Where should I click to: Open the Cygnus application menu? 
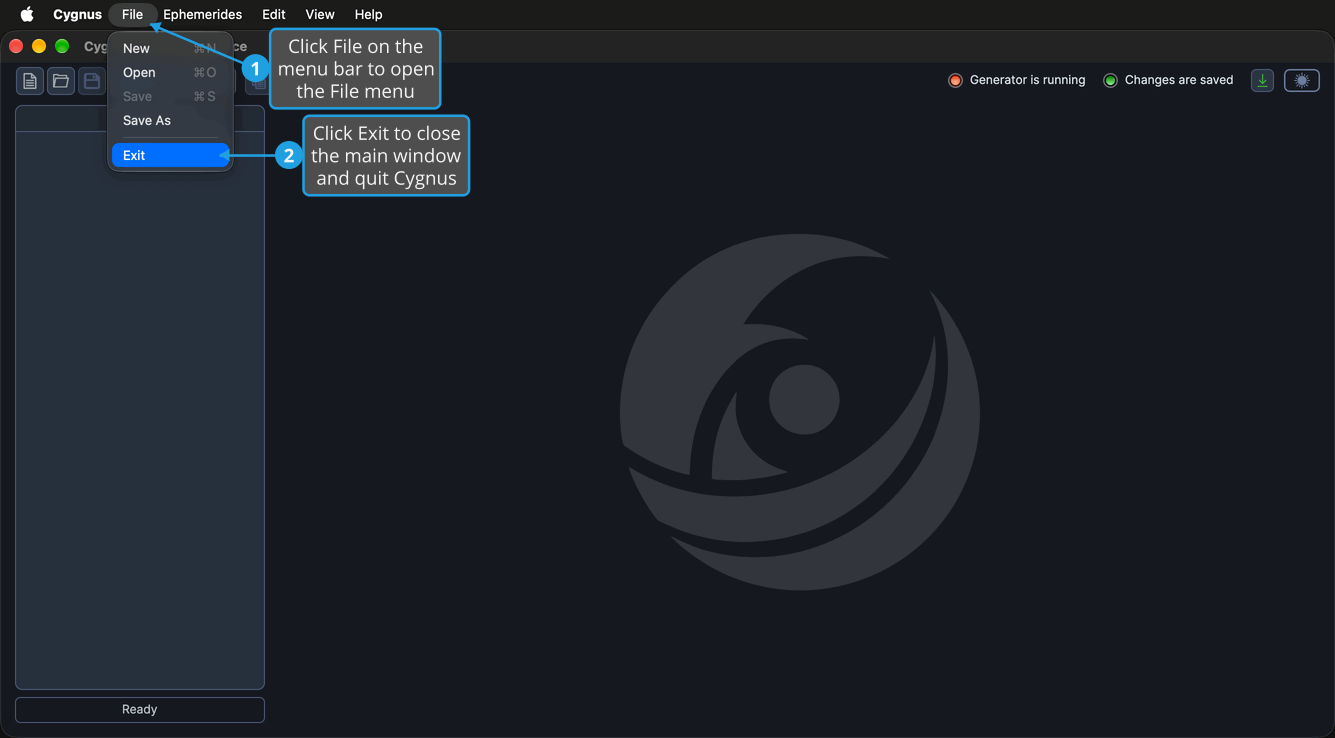point(77,14)
